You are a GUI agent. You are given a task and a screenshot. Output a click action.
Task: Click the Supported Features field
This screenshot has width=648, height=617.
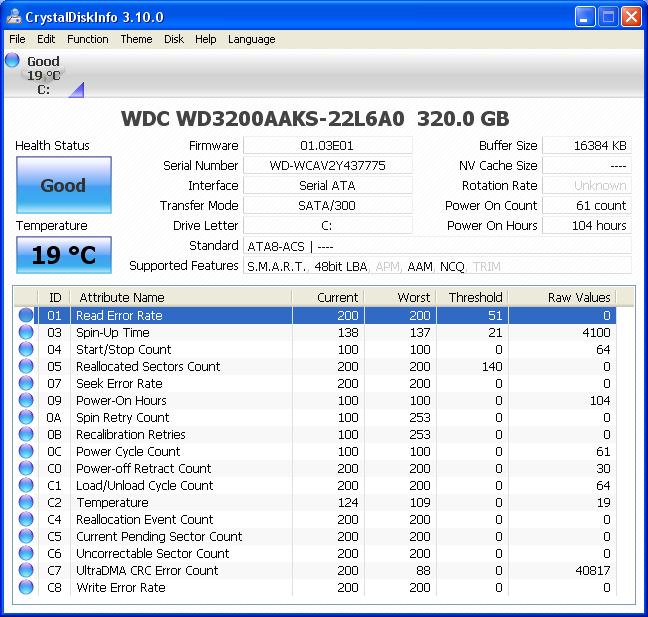coord(437,266)
